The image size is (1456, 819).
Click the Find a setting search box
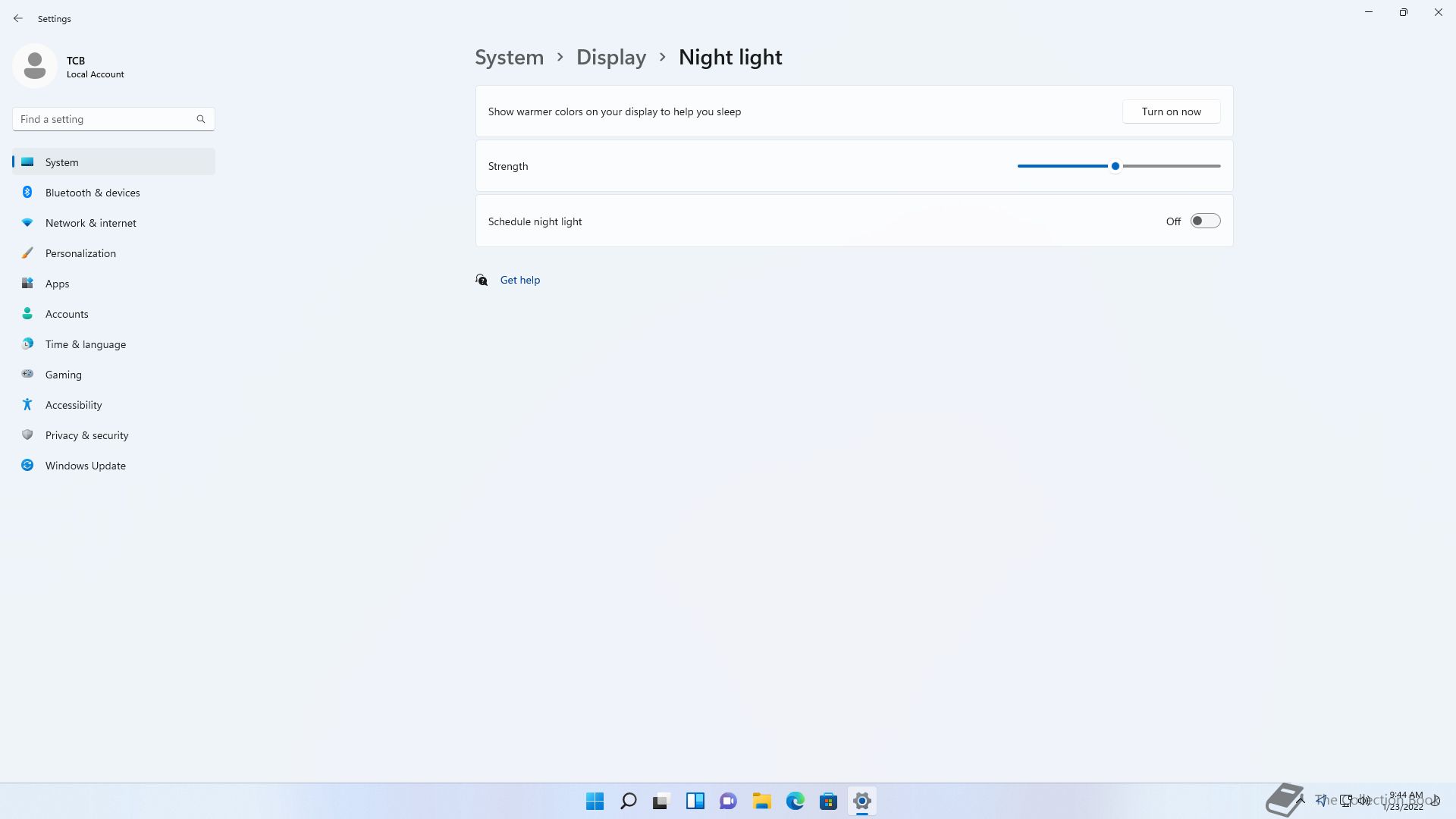tap(106, 119)
